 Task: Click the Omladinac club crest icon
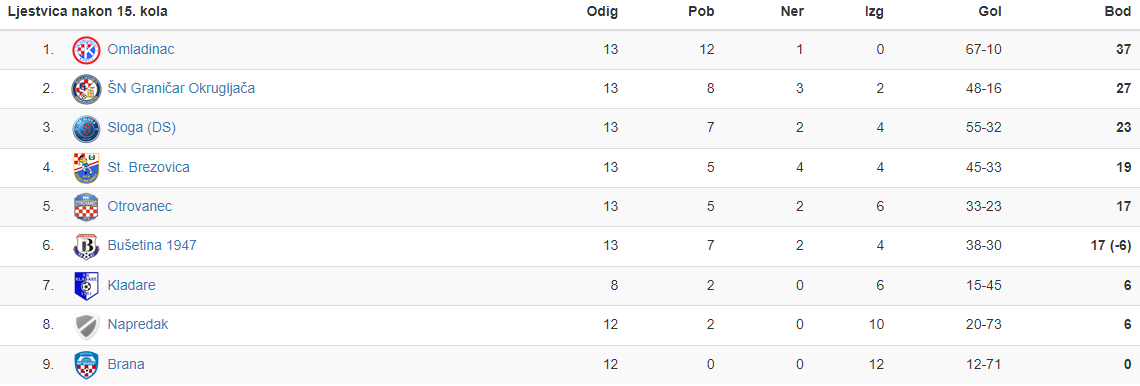86,49
